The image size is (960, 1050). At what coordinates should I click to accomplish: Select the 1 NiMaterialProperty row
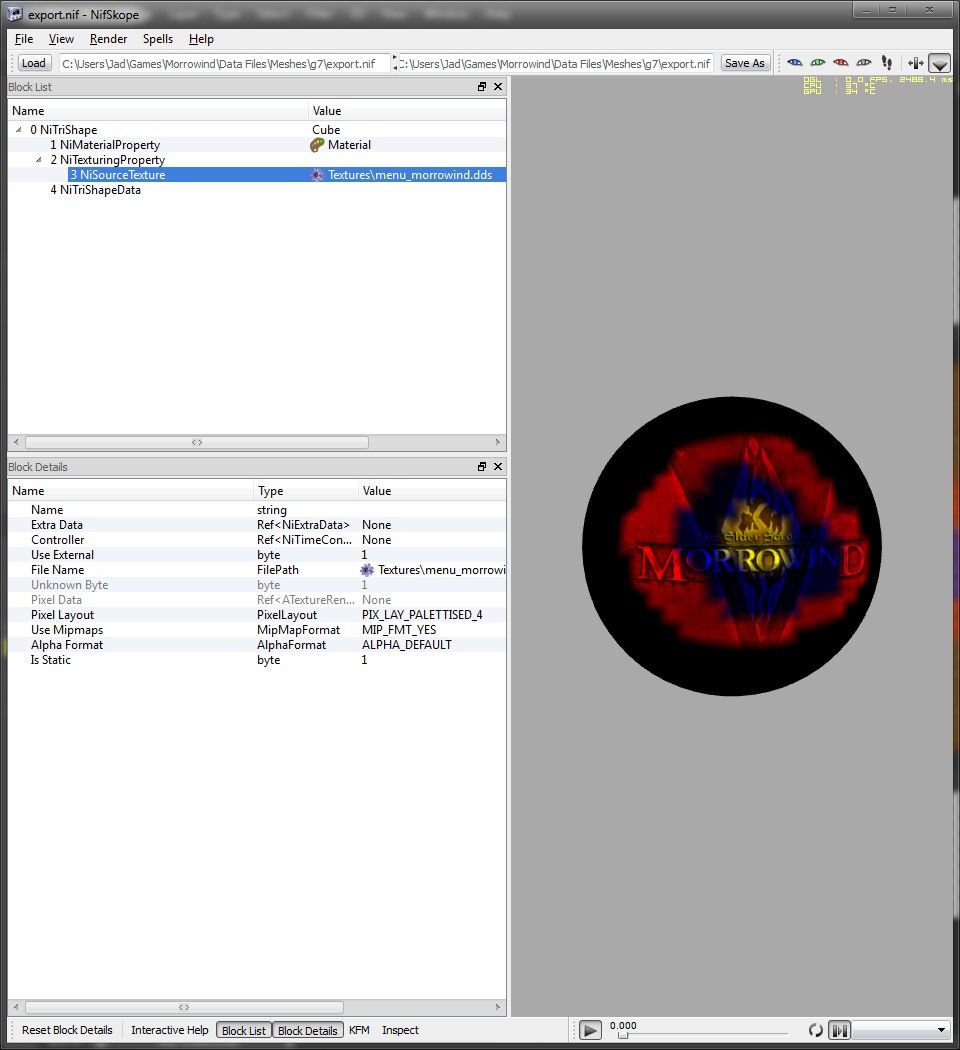(257, 145)
